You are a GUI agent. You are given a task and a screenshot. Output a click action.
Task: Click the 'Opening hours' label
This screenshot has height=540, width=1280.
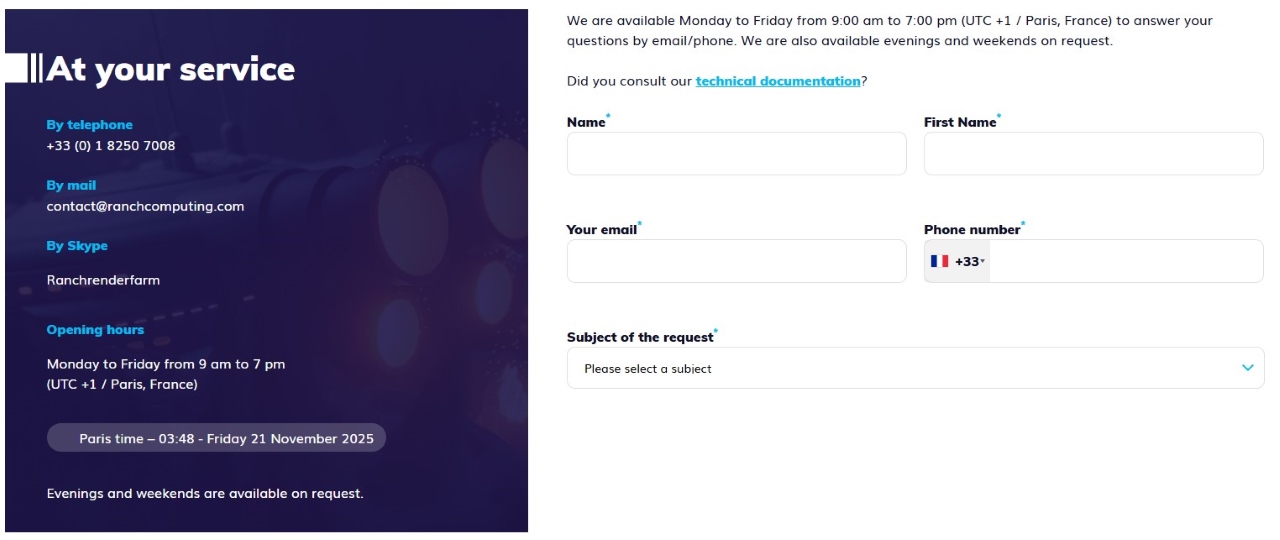(95, 329)
